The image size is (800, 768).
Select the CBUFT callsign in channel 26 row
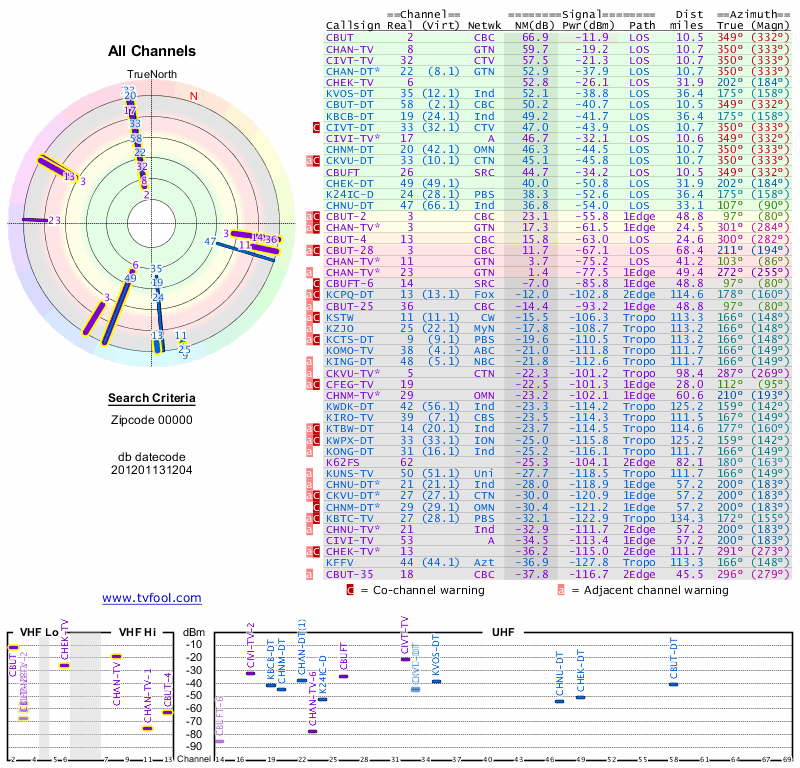(x=343, y=172)
